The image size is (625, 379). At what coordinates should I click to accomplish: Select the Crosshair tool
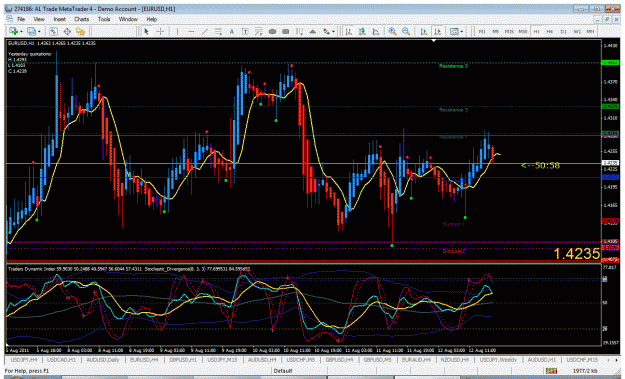160,31
